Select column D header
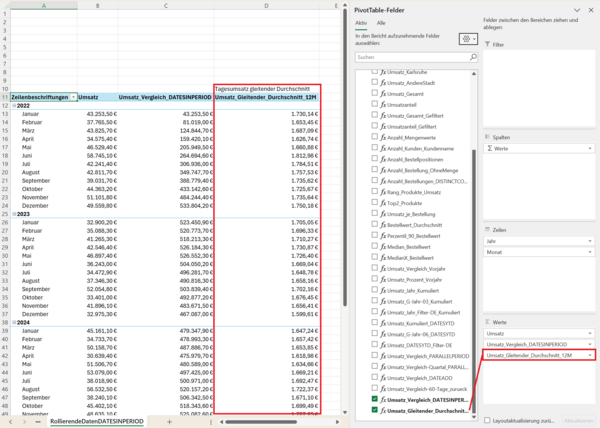This screenshot has width=600, height=428. (x=266, y=5)
